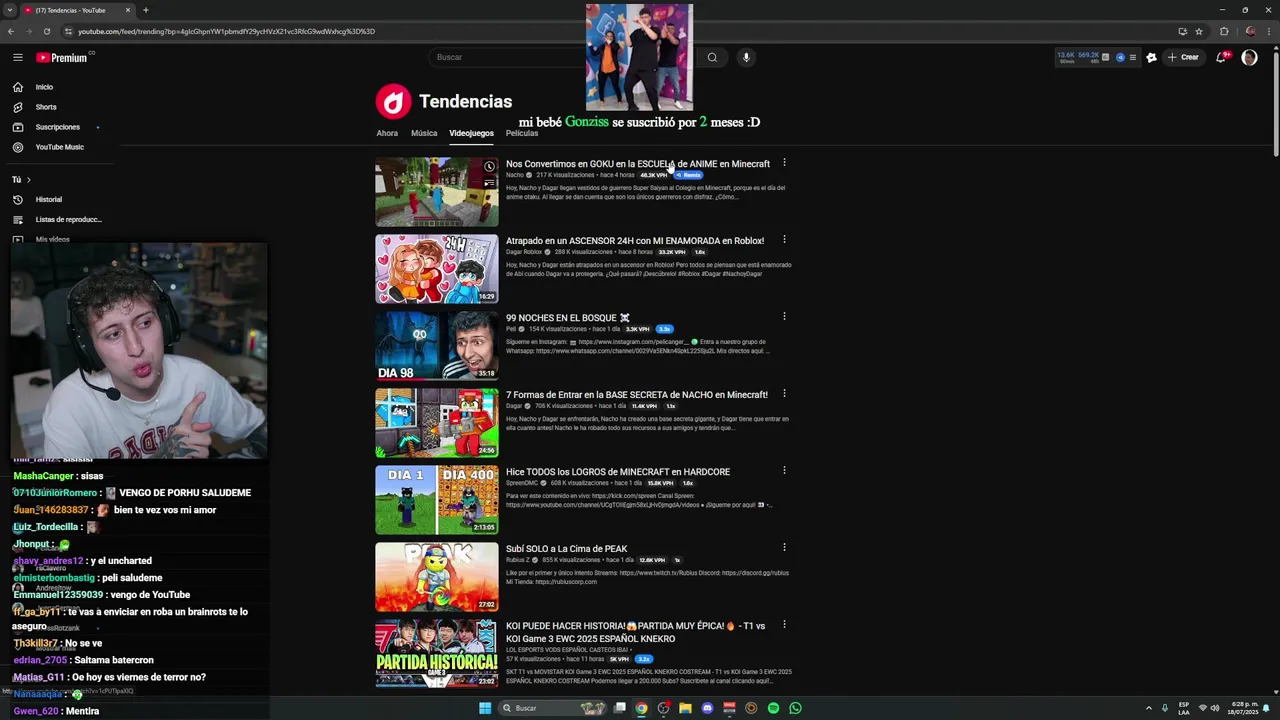
Task: Open title 'Hice TODOS los LOGROS DE MINECRAFT'
Action: click(618, 472)
